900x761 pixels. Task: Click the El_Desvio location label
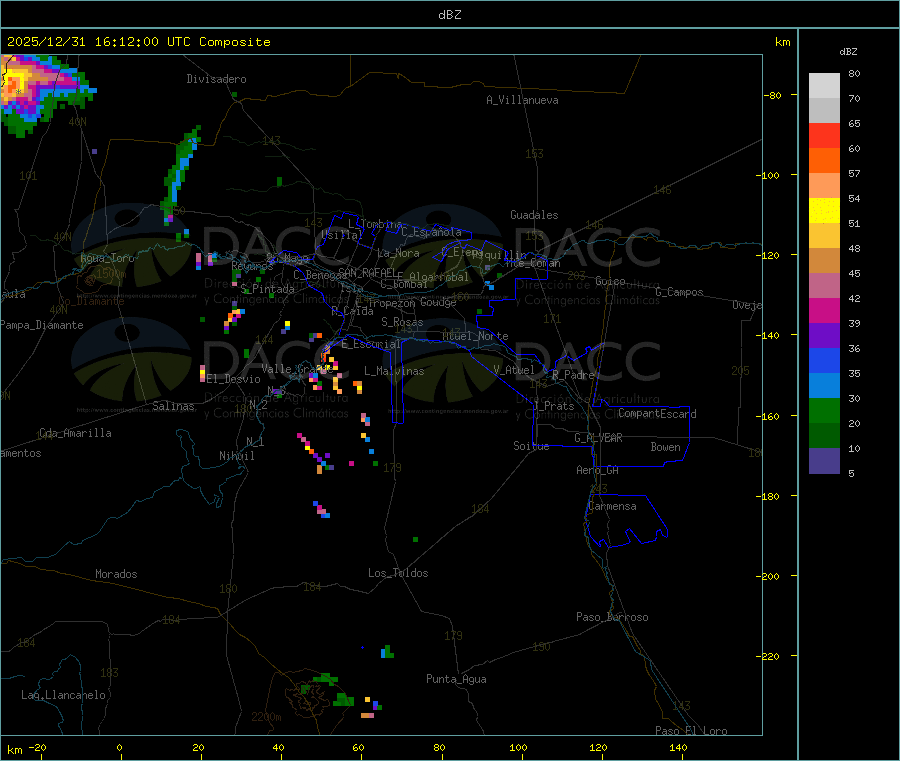tap(234, 379)
